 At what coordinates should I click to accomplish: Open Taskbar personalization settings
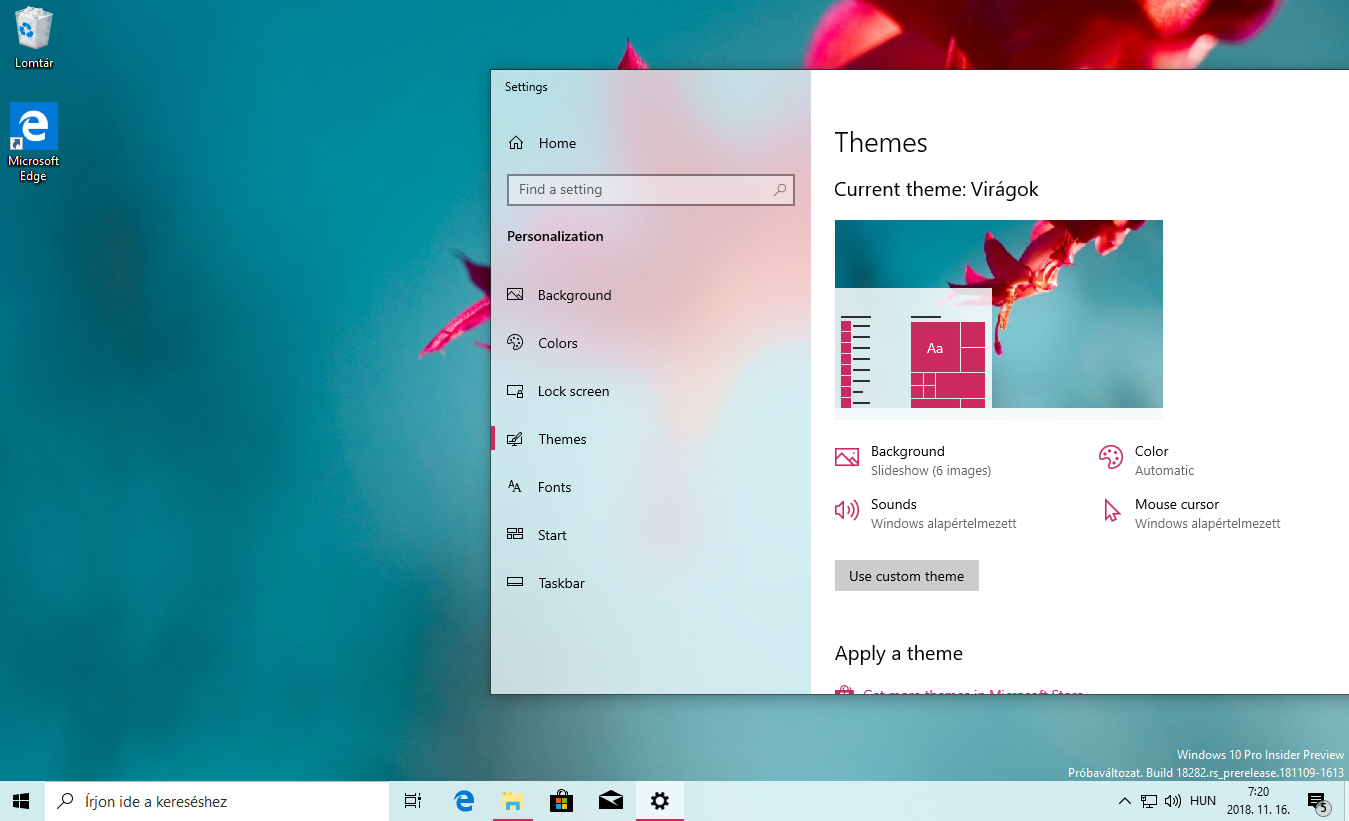560,583
